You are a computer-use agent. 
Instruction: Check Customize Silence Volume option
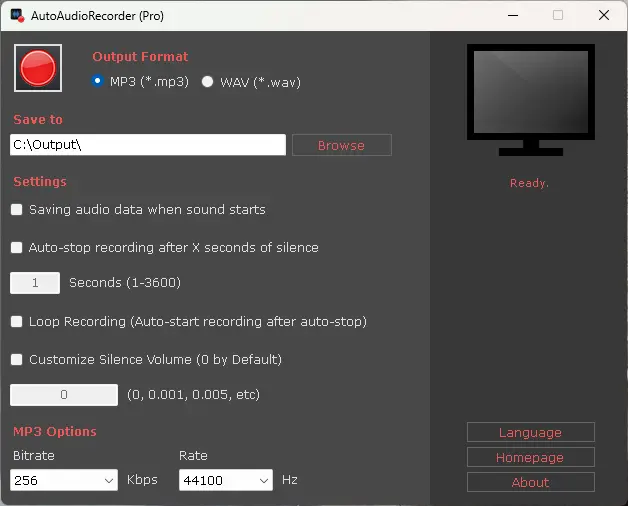point(17,359)
